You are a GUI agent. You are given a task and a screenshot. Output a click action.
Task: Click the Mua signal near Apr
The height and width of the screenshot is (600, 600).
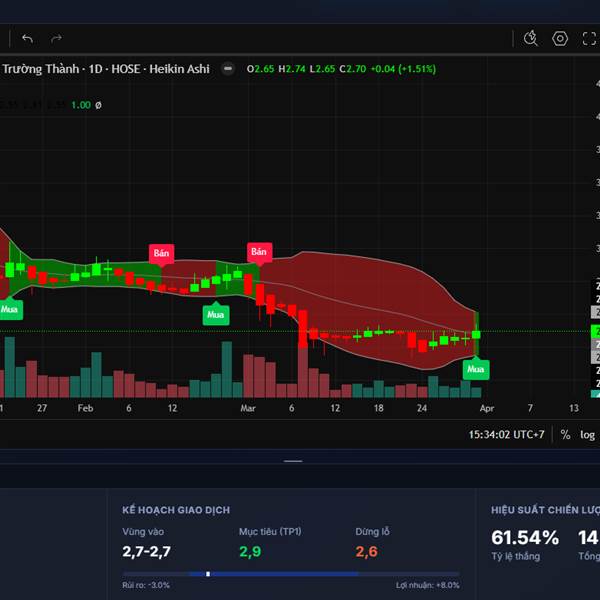476,368
